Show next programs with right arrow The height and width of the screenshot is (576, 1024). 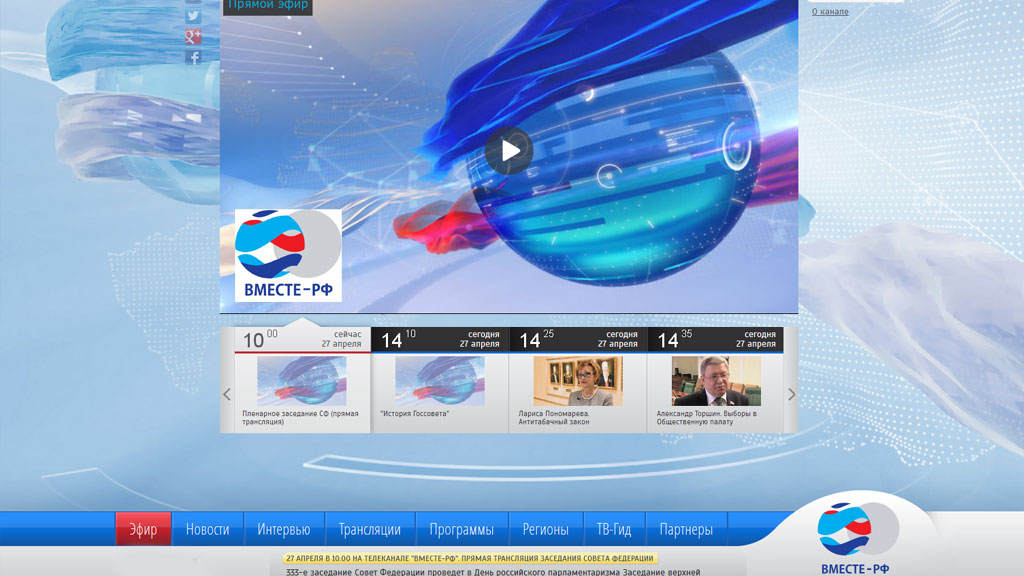point(792,394)
